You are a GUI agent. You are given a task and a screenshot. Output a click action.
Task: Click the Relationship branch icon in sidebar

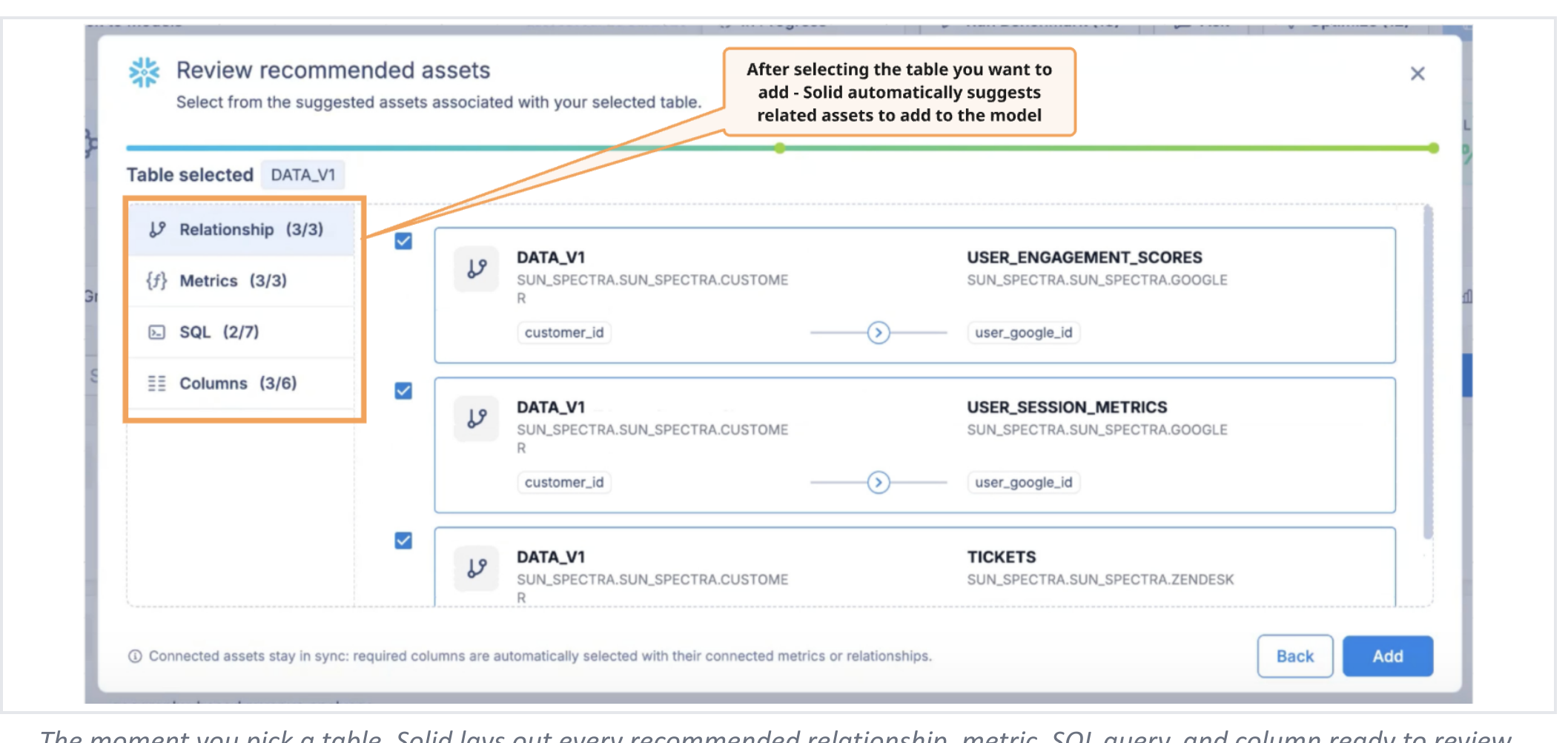156,230
